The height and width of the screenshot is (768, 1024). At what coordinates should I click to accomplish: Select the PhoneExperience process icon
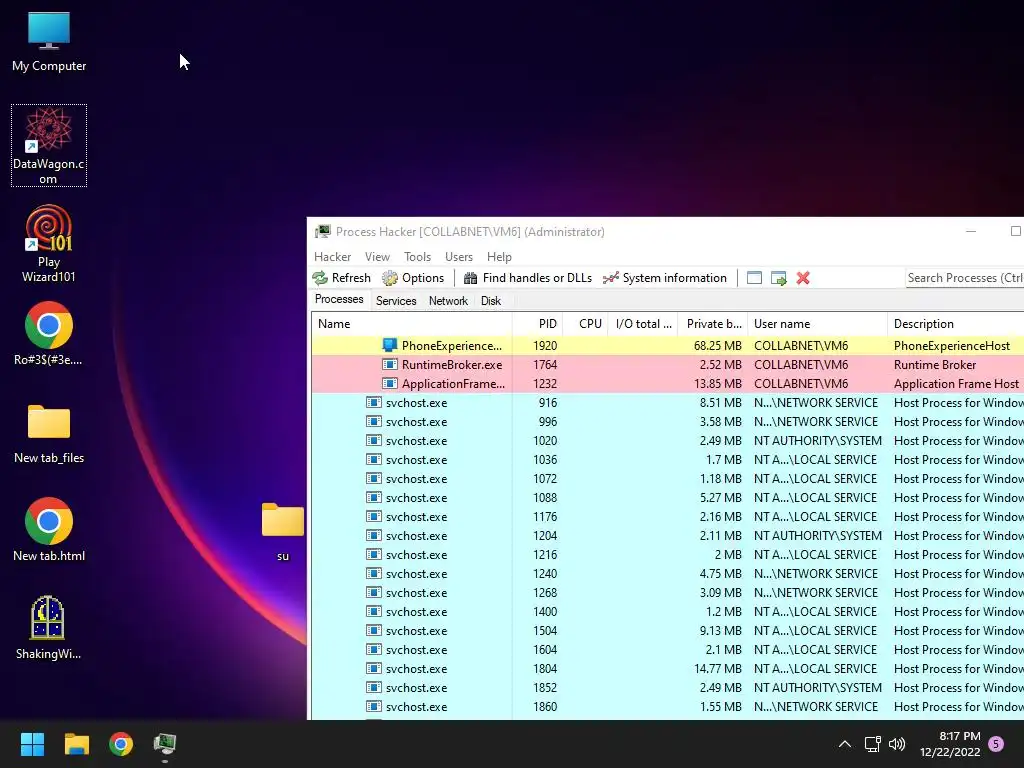390,345
